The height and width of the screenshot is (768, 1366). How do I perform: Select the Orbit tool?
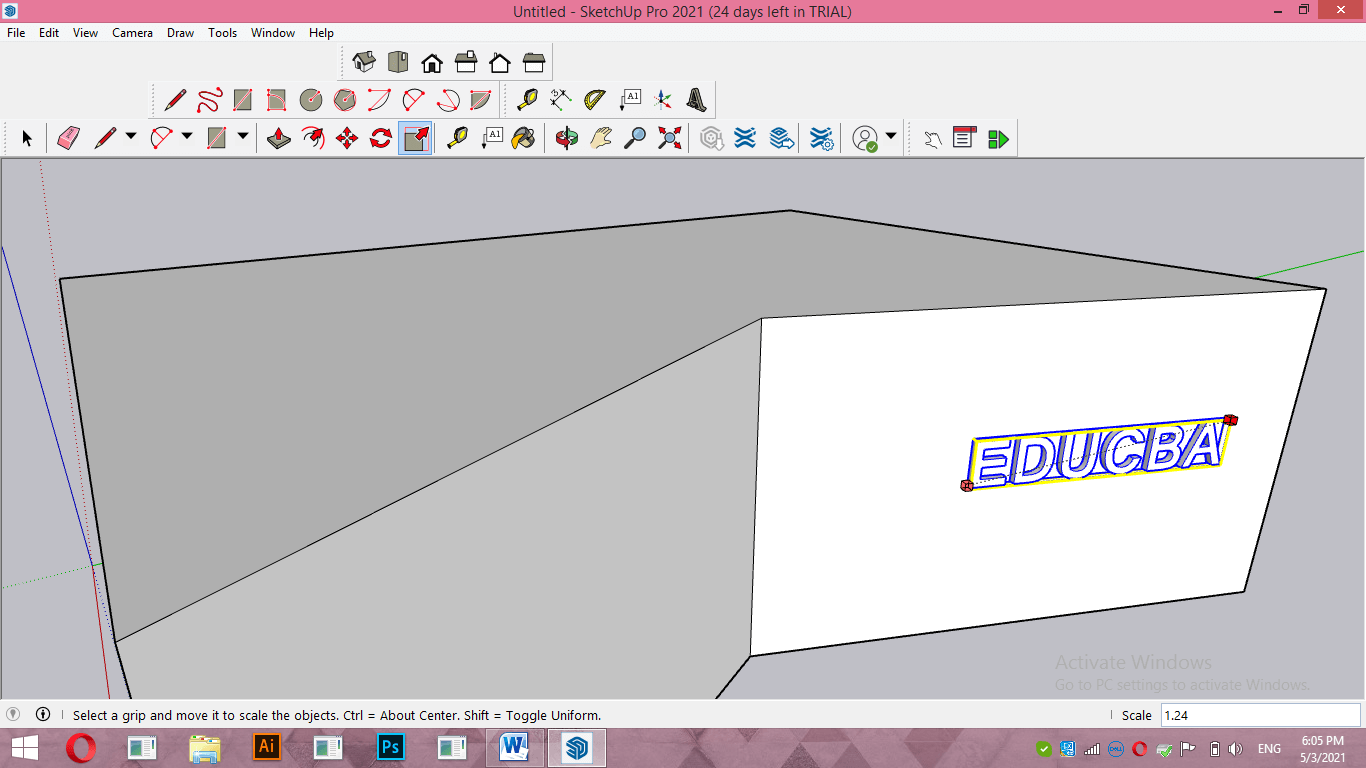click(567, 138)
